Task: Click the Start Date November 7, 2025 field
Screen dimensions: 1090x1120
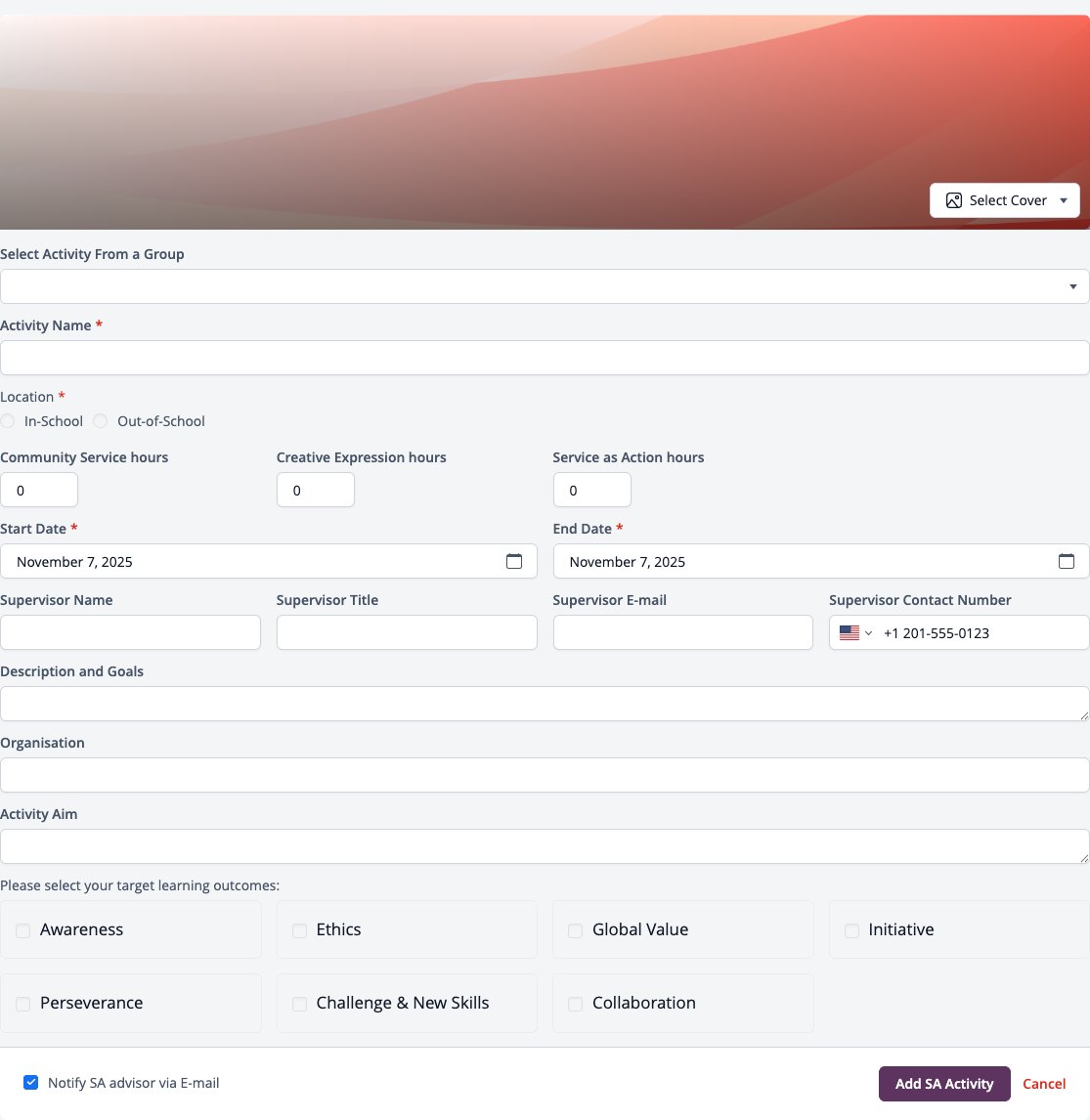Action: [x=269, y=561]
